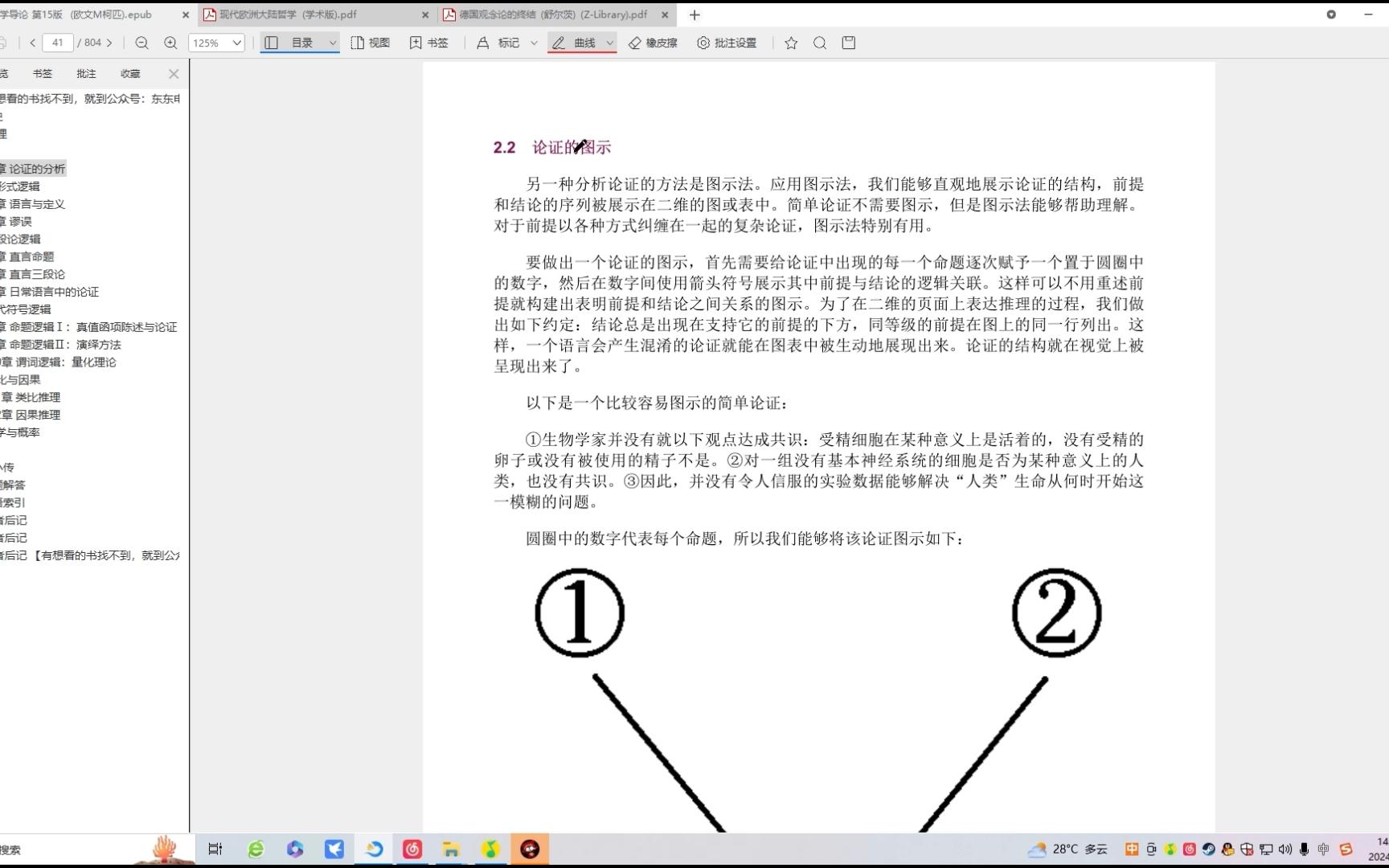The image size is (1389, 868).
Task: Click the zoom in magnifier icon
Action: pyautogui.click(x=170, y=43)
